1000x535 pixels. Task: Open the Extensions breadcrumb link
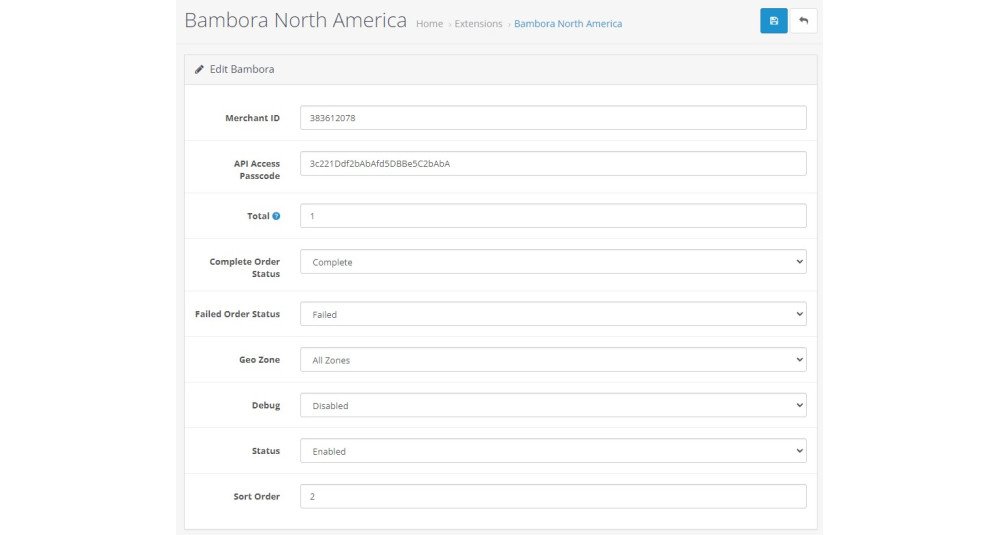pyautogui.click(x=478, y=24)
